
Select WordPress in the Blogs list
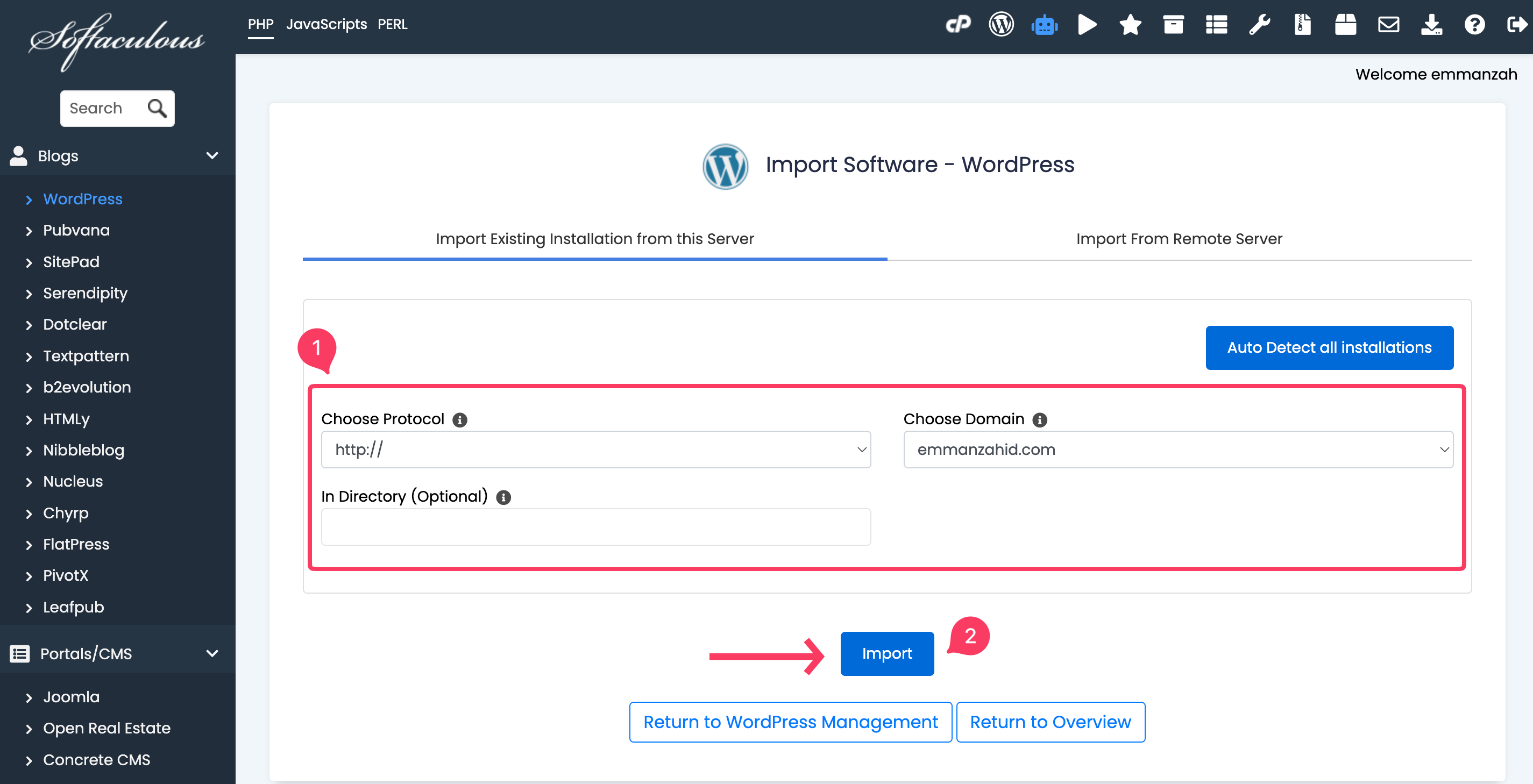point(83,198)
